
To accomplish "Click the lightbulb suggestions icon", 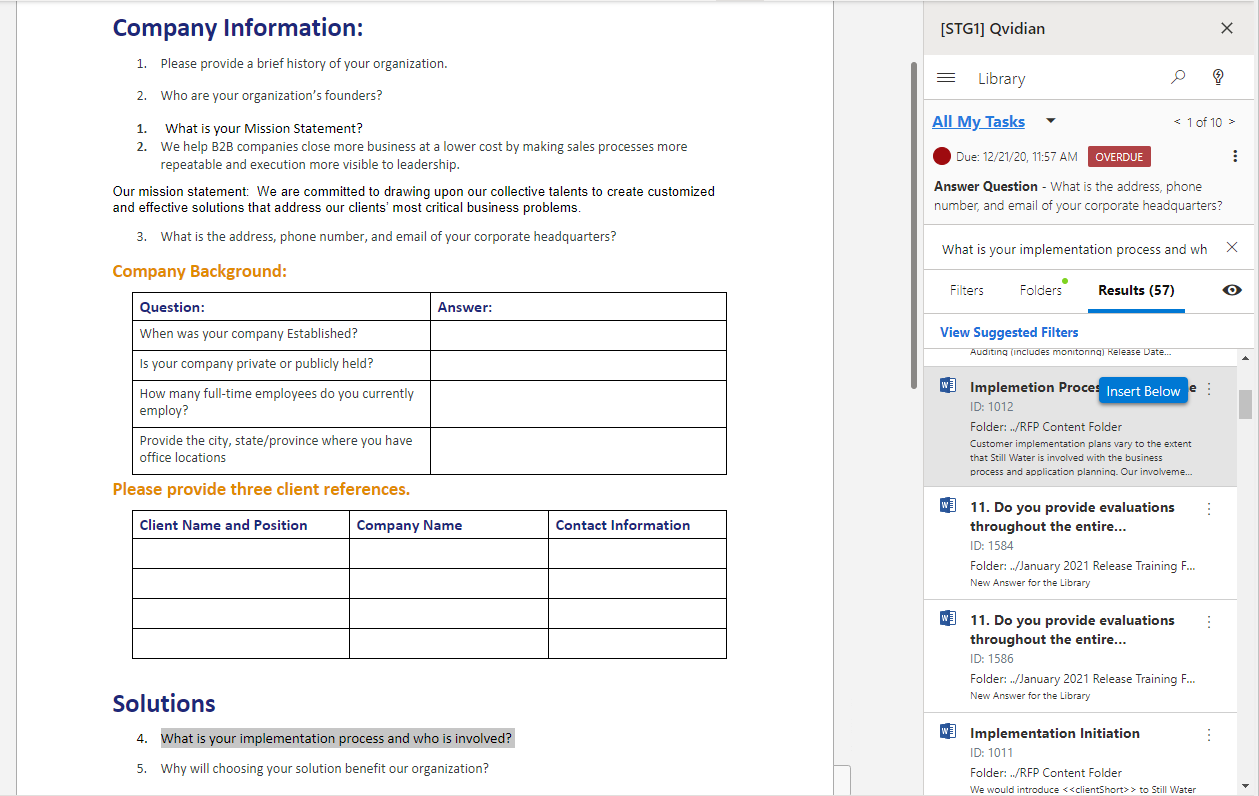I will click(x=1218, y=77).
